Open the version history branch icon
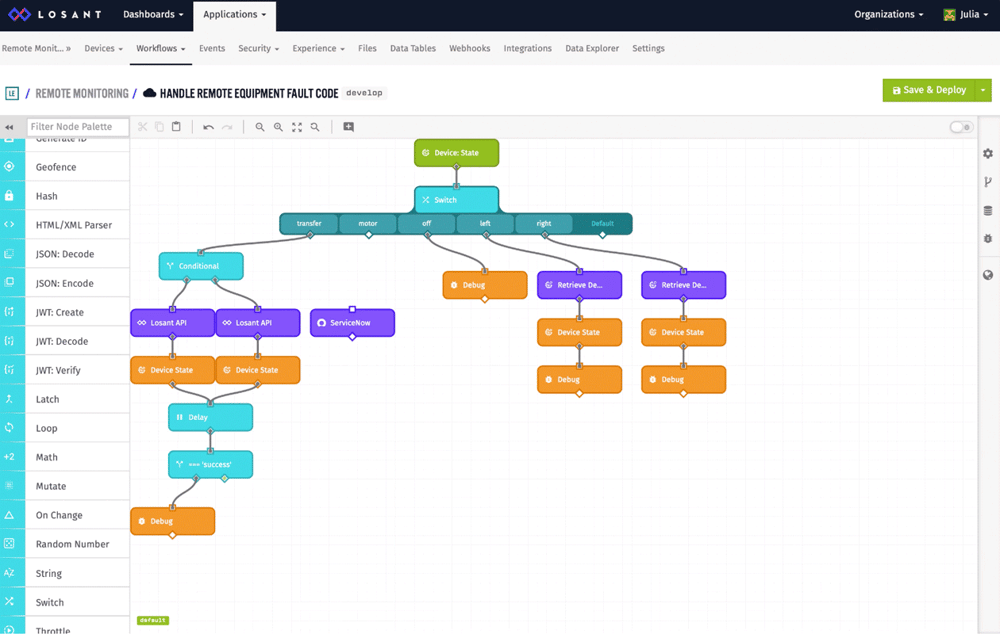The image size is (1000, 634). [988, 181]
